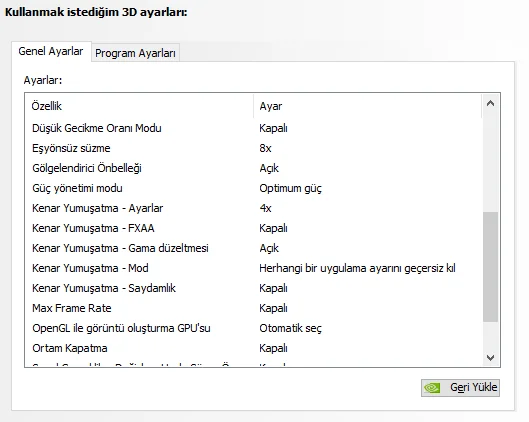
Task: Click the Kapalı value for Ortam Kapatma
Action: tap(273, 348)
